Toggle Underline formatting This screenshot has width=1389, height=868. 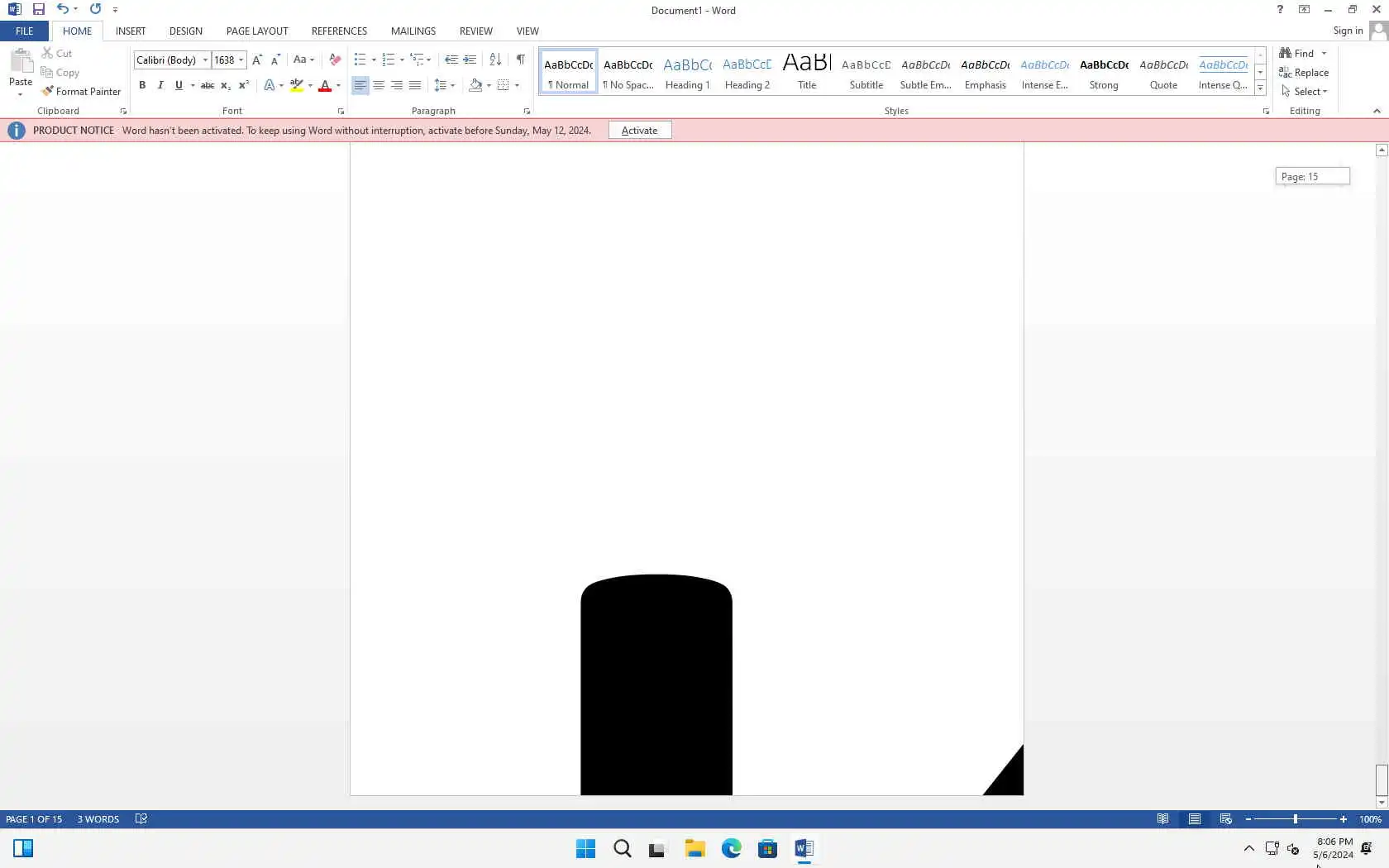pyautogui.click(x=179, y=85)
